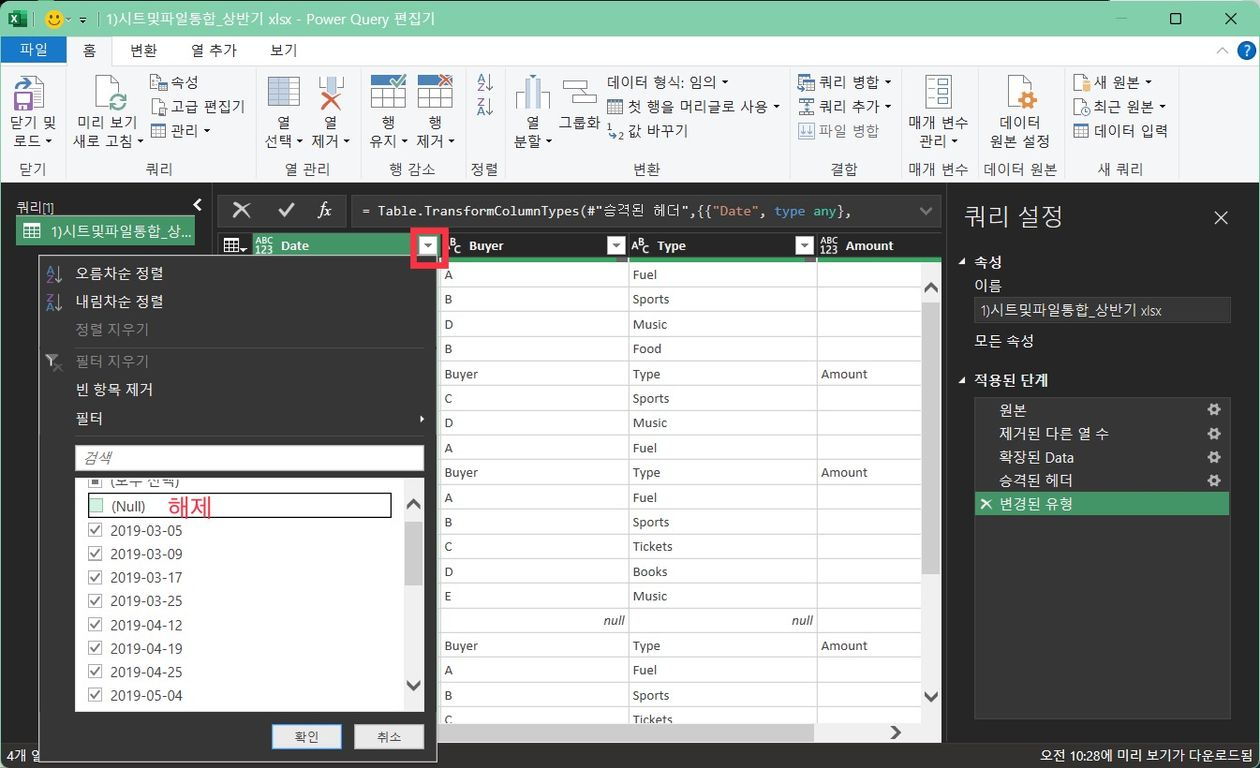The width and height of the screenshot is (1260, 768).
Task: Open Advanced Editor (고급 편집기)
Action: point(197,106)
